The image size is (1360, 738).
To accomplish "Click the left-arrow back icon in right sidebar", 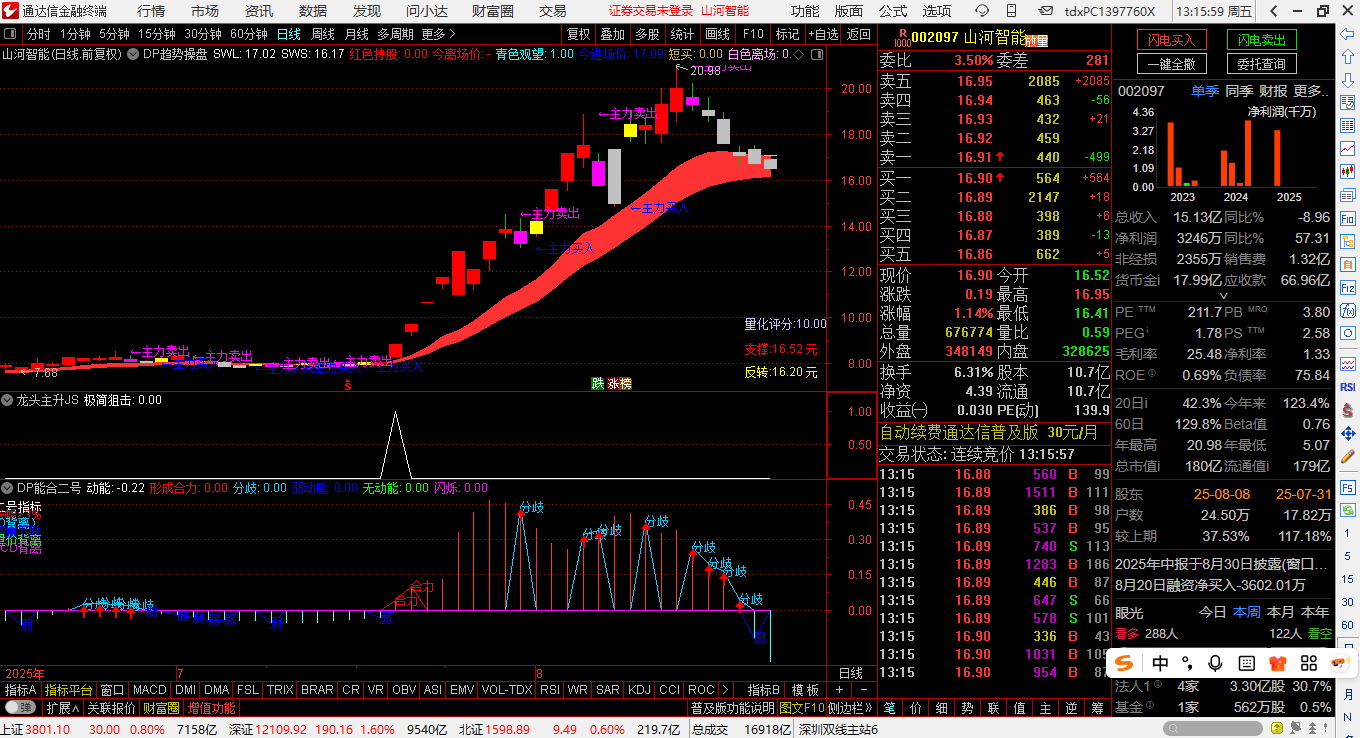I will pyautogui.click(x=1347, y=33).
